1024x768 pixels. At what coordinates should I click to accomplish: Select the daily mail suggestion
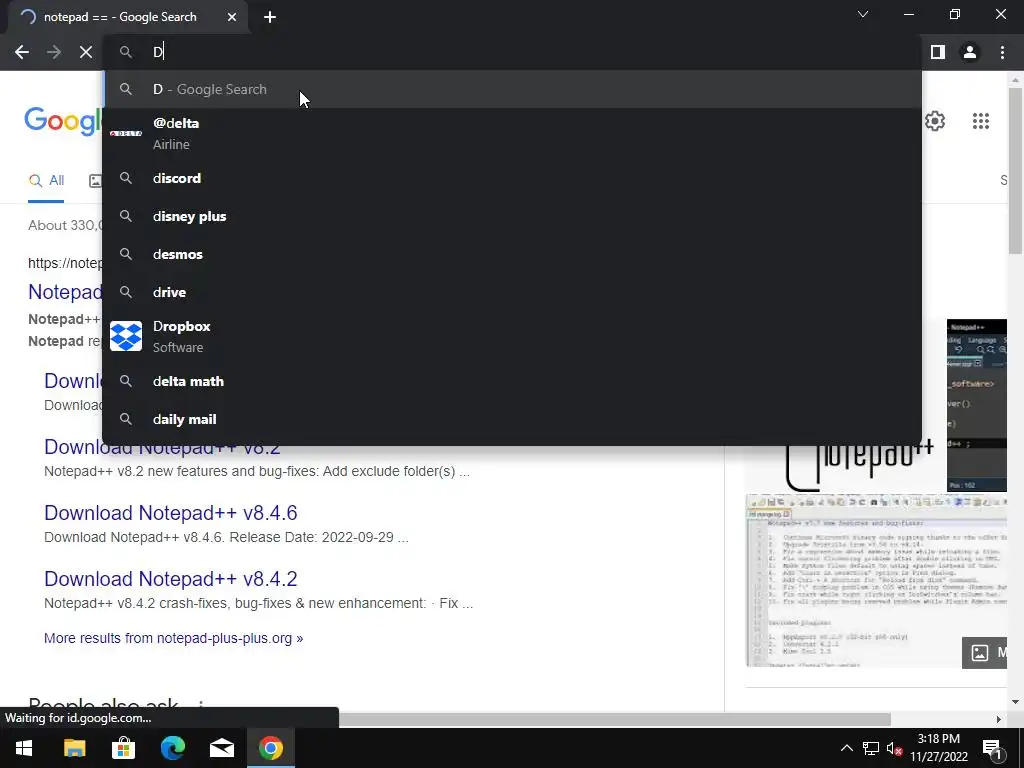pyautogui.click(x=512, y=419)
